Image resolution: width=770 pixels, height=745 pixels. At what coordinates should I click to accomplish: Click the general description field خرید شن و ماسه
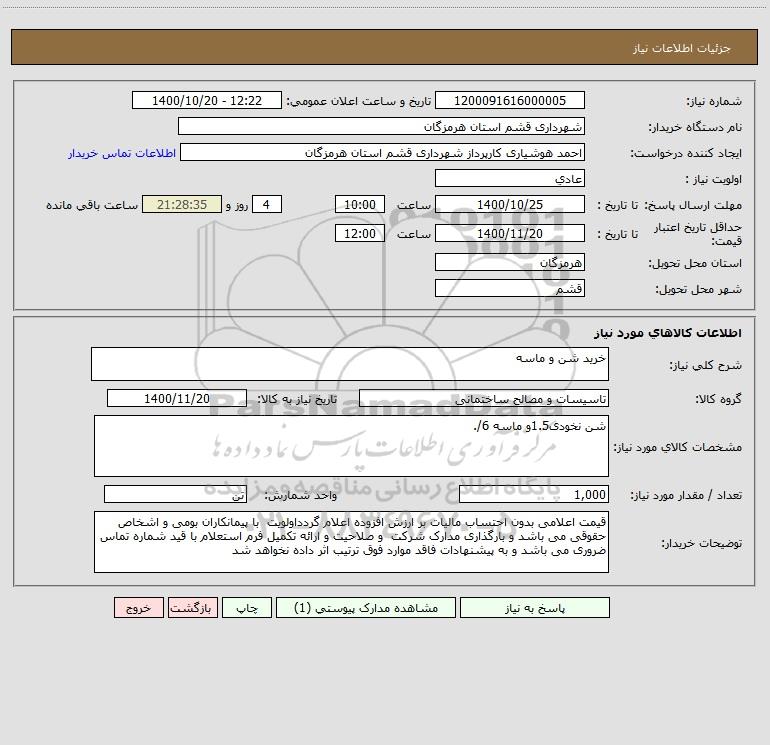click(x=350, y=364)
